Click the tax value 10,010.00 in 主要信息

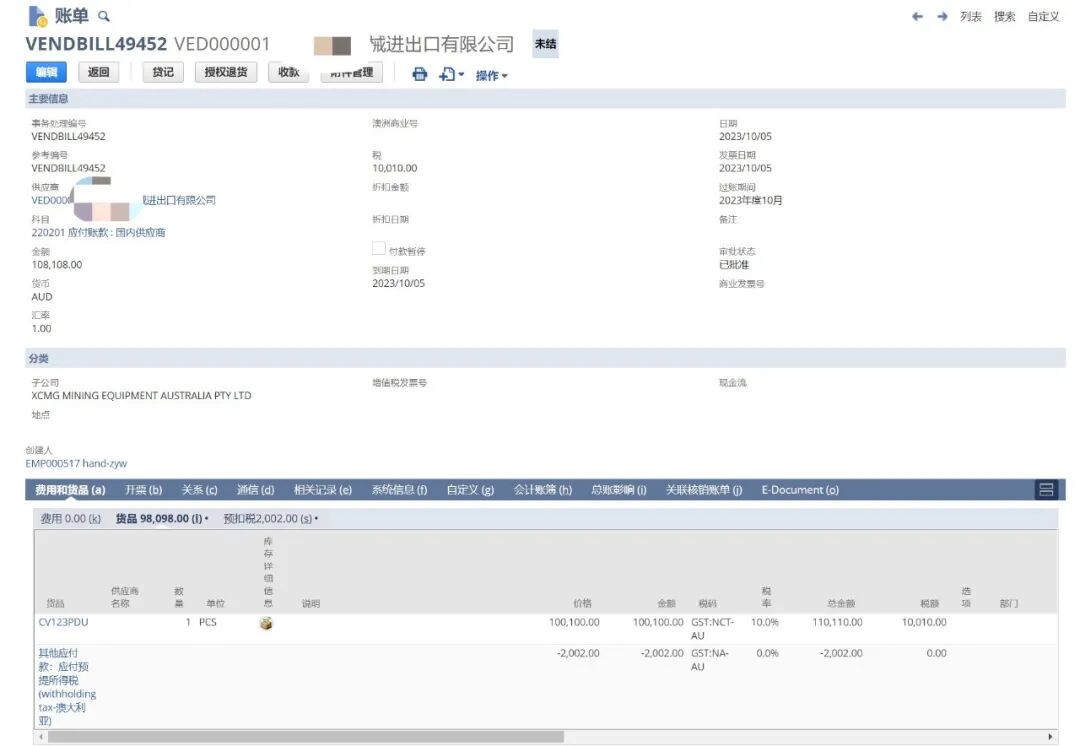click(395, 168)
